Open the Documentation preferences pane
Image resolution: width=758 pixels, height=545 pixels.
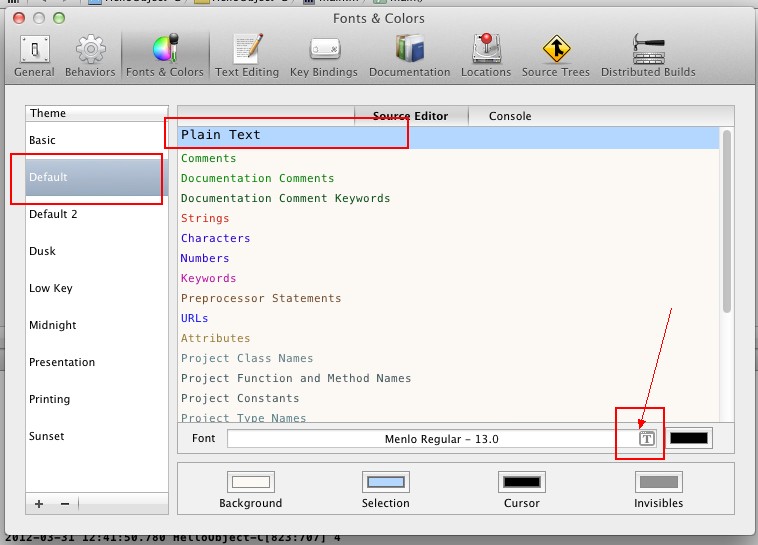(409, 56)
